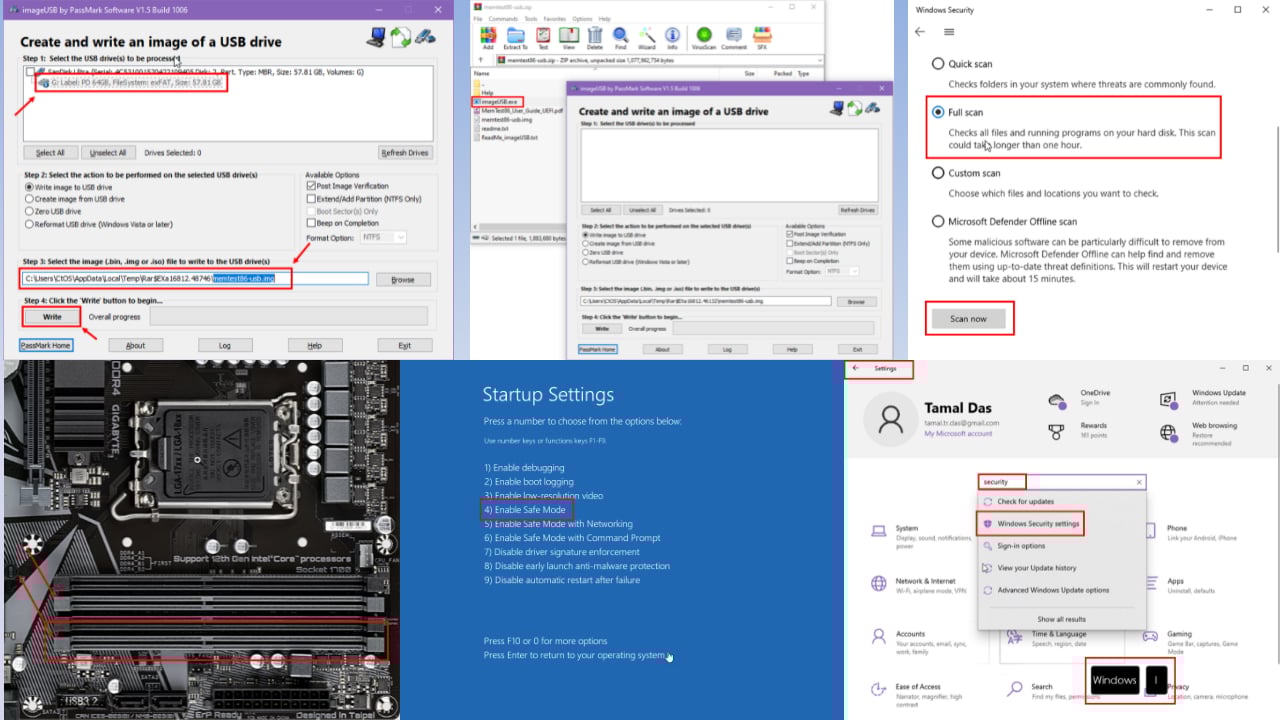This screenshot has width=1280, height=720.
Task: Open WinRAR VirusScan tool
Action: pyautogui.click(x=705, y=38)
